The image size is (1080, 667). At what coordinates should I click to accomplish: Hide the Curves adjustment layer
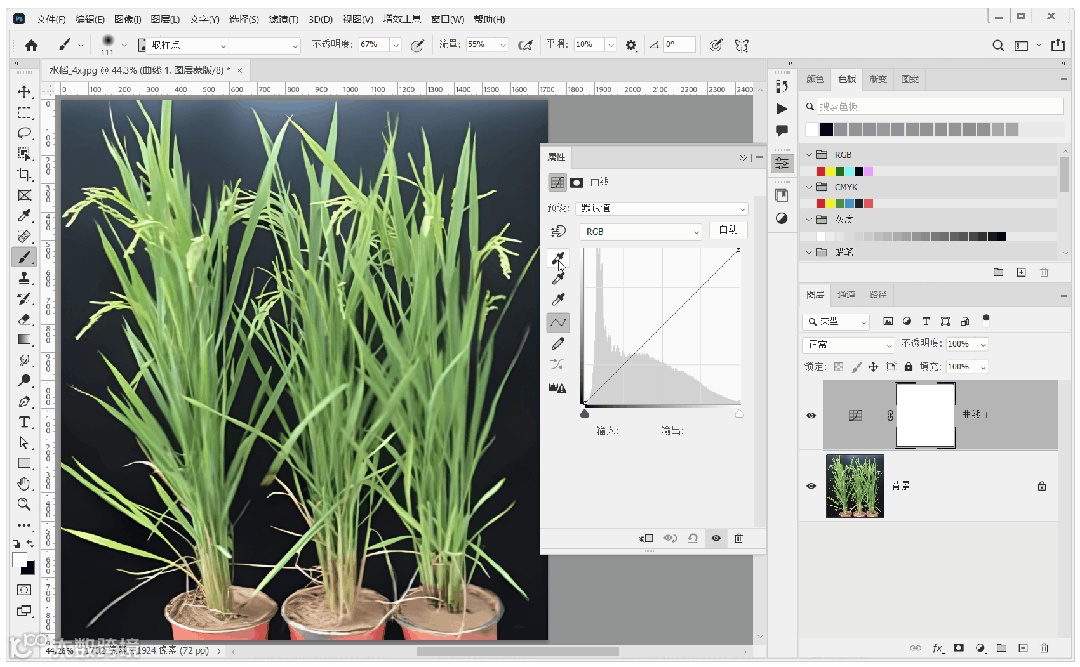click(811, 415)
